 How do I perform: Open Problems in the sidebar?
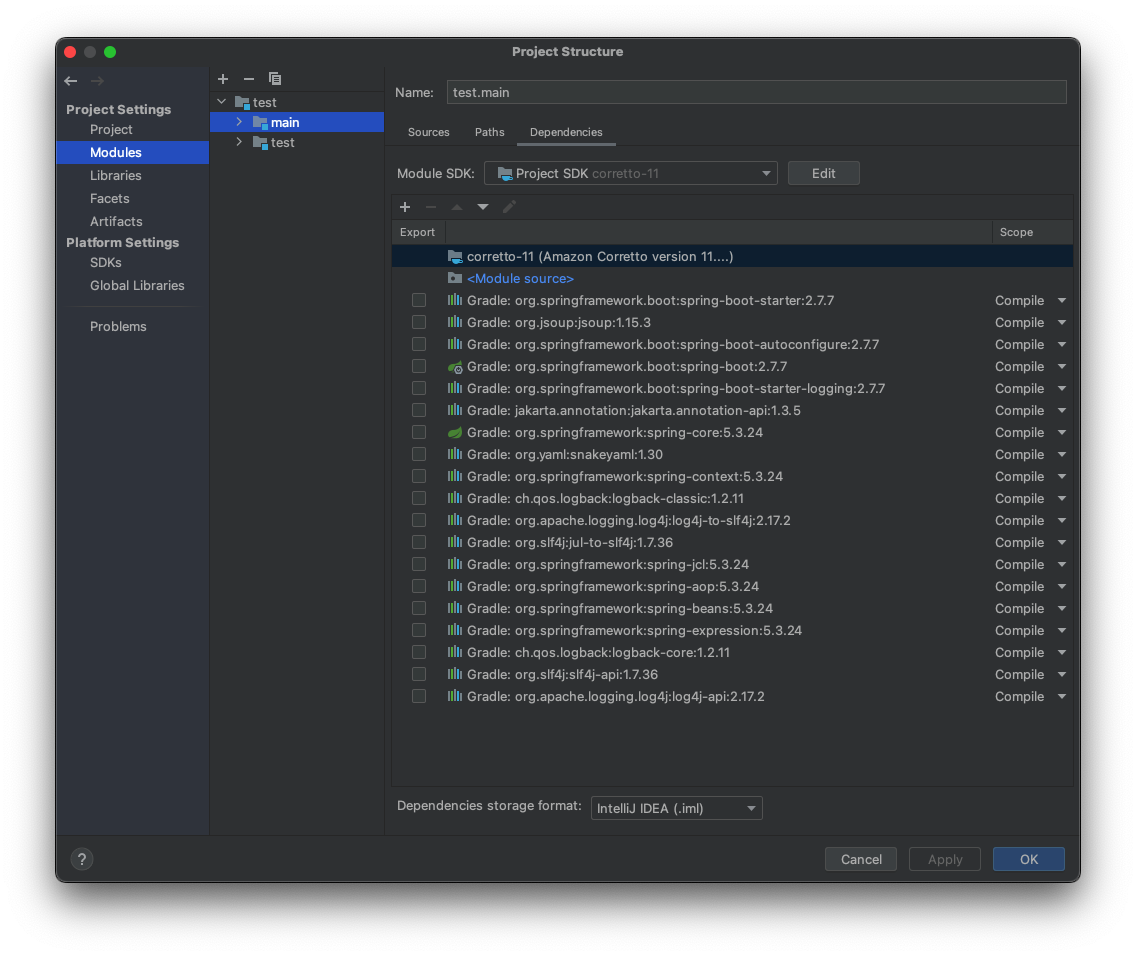click(x=118, y=327)
